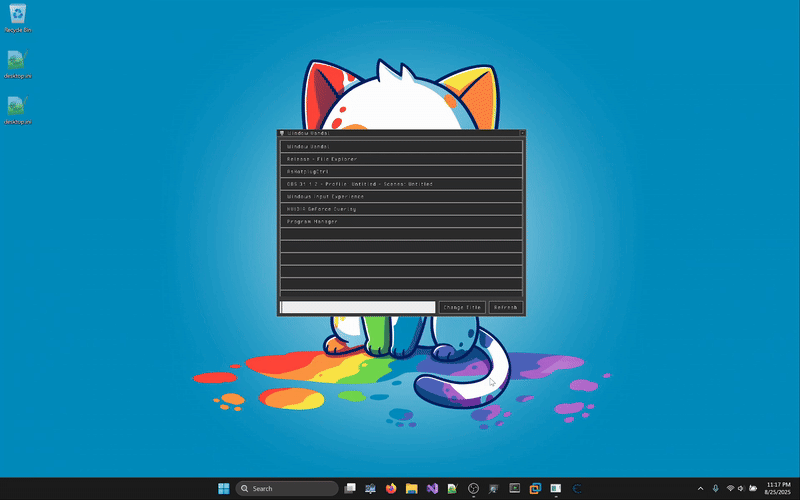This screenshot has height=500, width=800.
Task: Click the Refresh button
Action: pyautogui.click(x=506, y=307)
